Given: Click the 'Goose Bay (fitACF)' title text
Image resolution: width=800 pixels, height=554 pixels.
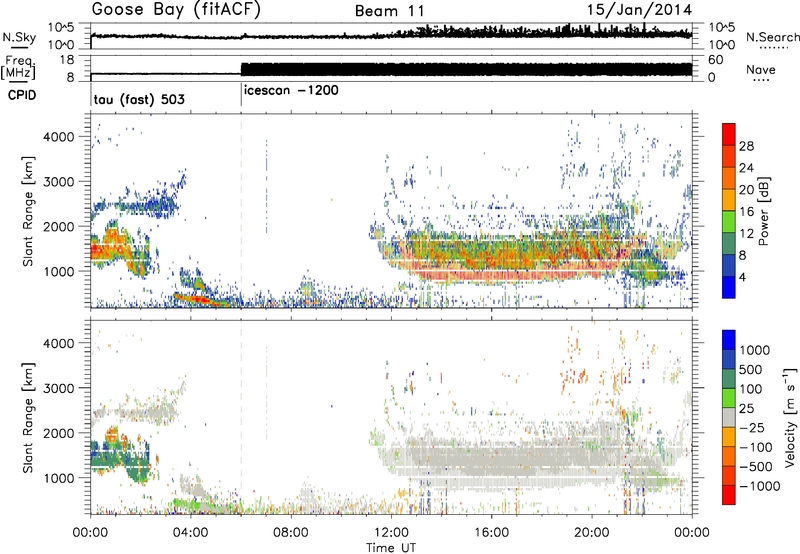Looking at the screenshot, I should (x=176, y=10).
